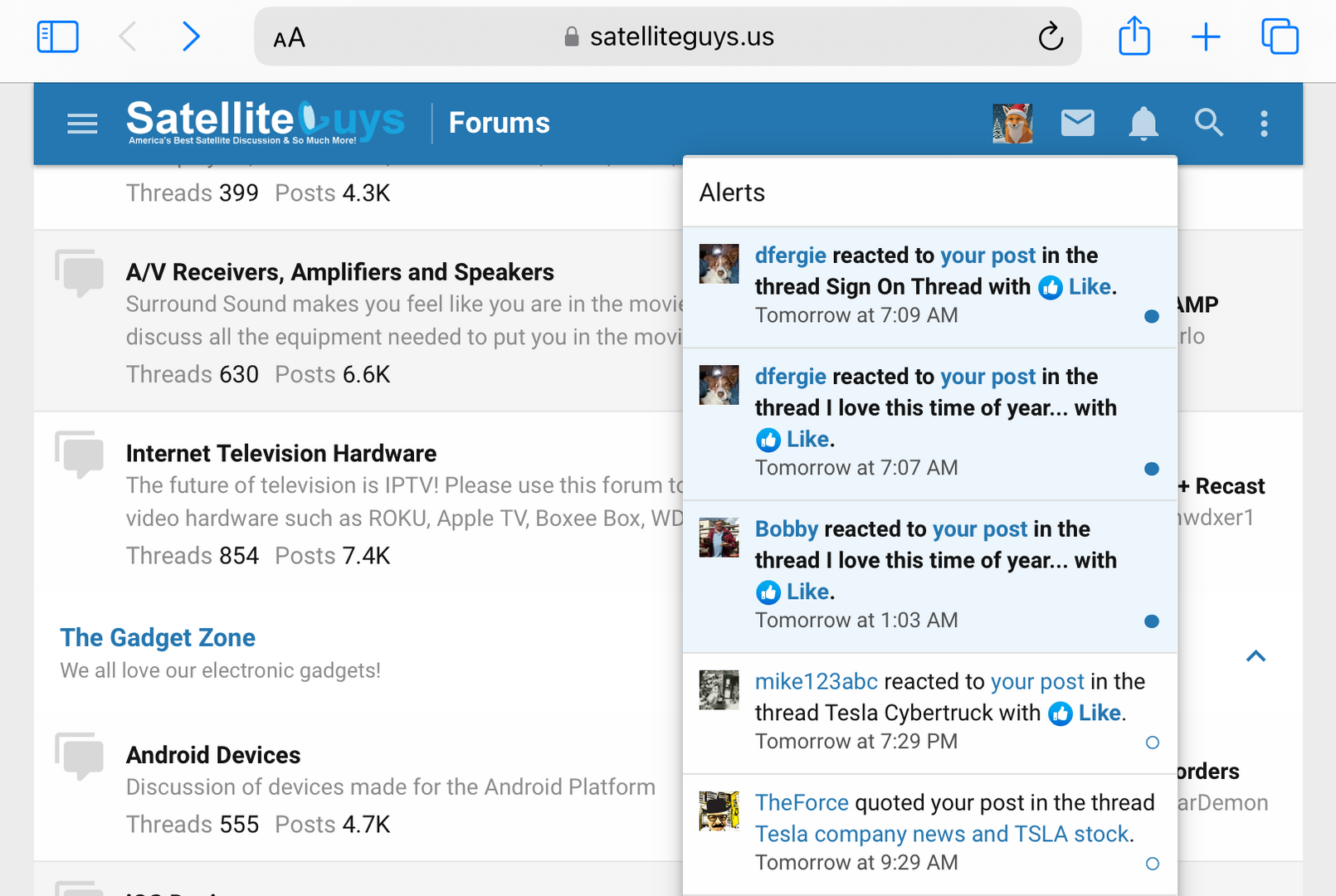Open the Safari sidebar panel

pyautogui.click(x=58, y=37)
